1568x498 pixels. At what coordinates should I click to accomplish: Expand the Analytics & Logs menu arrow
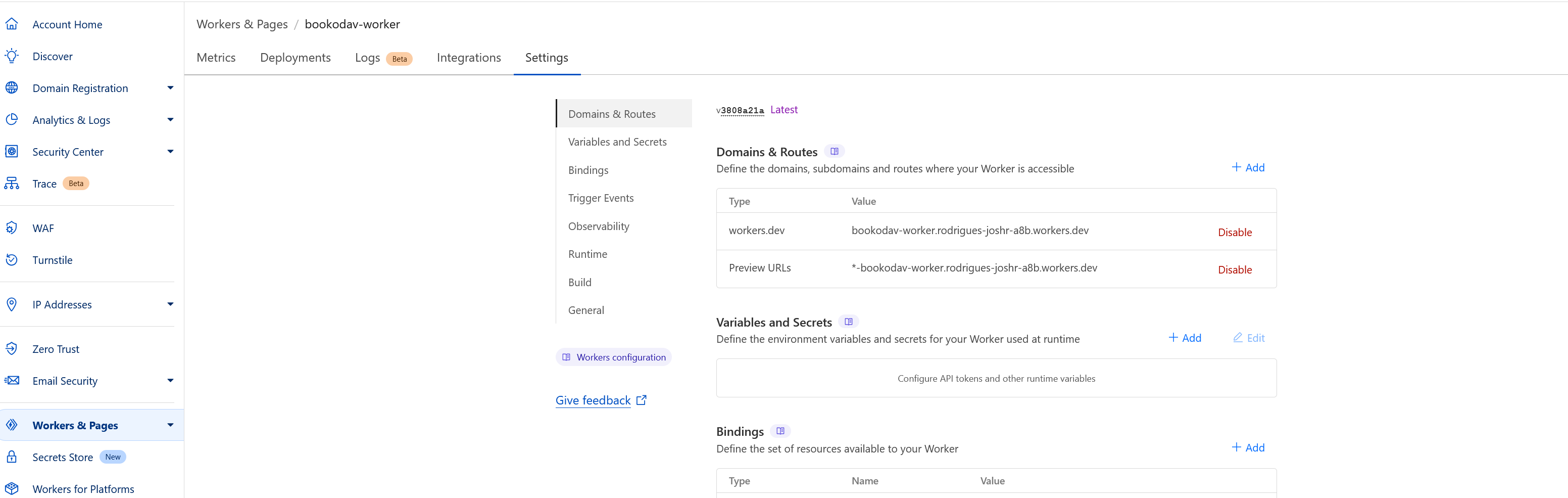(170, 119)
